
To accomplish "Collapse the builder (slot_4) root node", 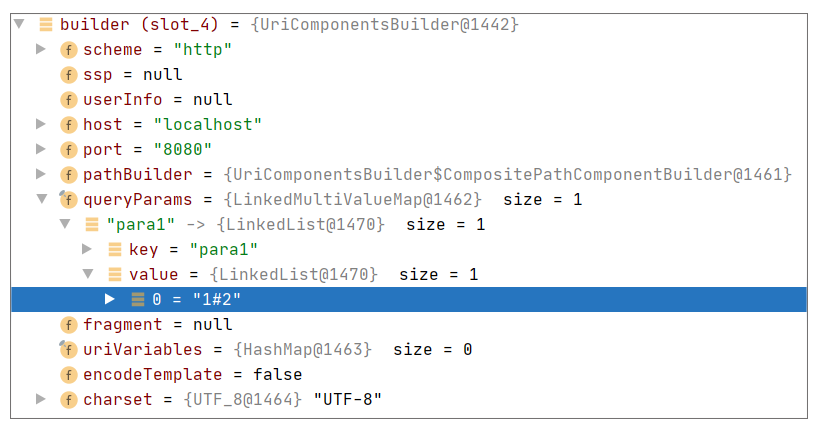I will 19,23.
